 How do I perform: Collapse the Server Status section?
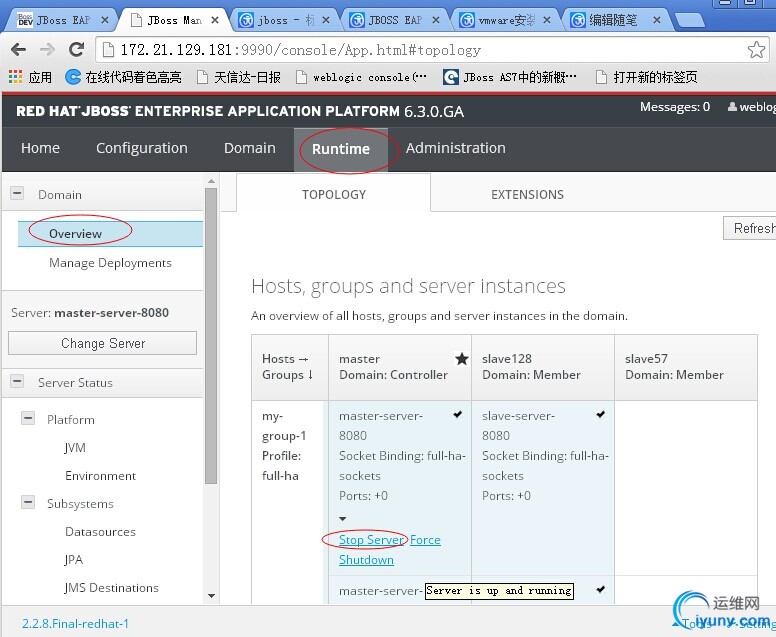coord(17,381)
